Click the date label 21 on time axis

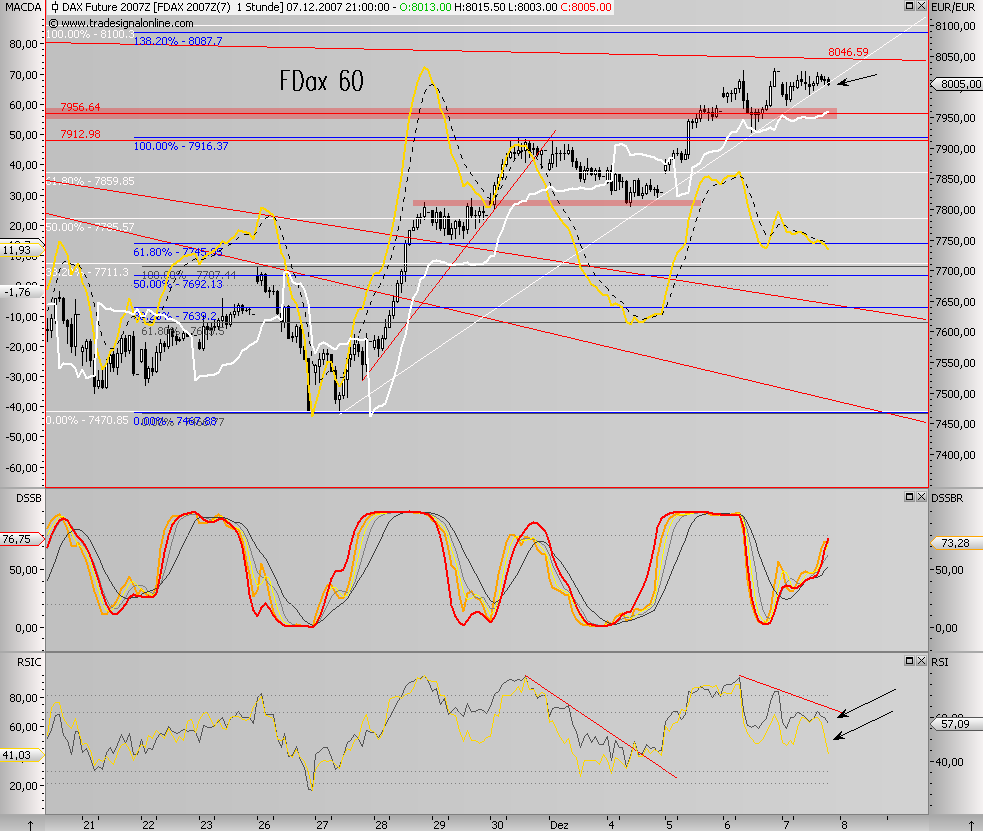coord(90,825)
